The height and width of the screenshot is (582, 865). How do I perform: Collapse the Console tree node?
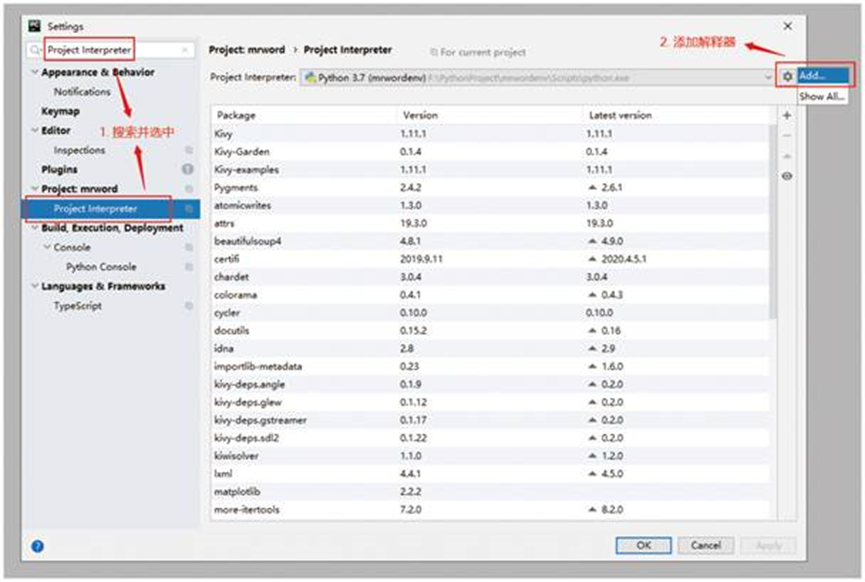(x=47, y=247)
